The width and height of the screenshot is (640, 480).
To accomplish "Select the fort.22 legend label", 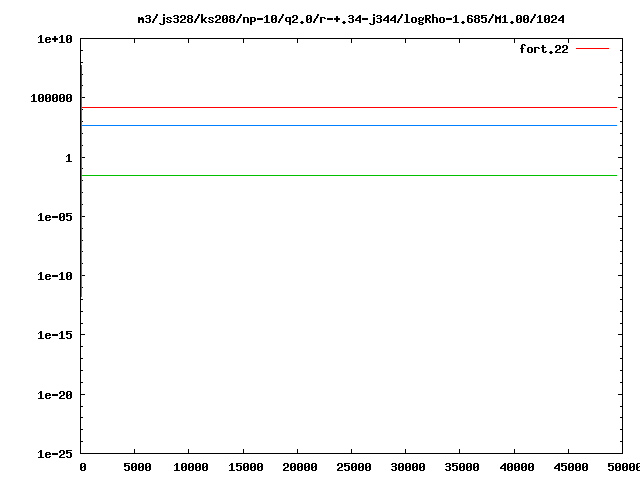I will 544,49.
